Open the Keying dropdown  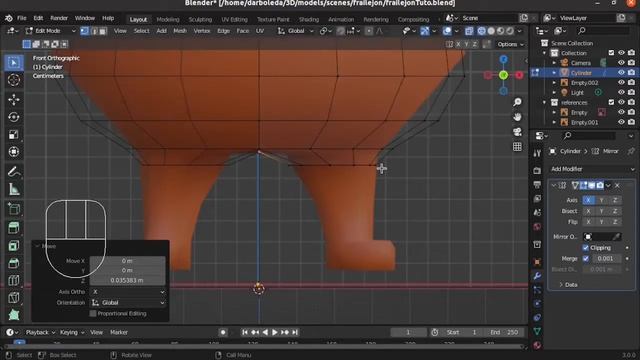[x=71, y=332]
